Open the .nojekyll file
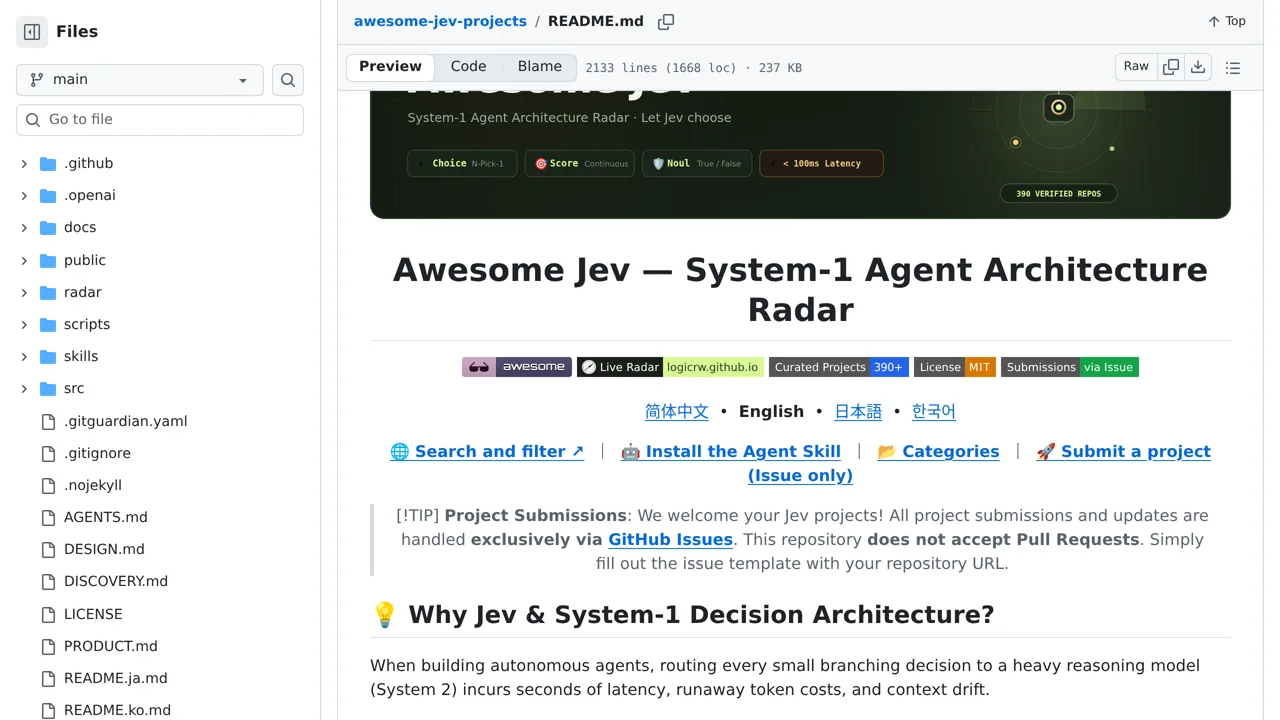 pyautogui.click(x=93, y=486)
